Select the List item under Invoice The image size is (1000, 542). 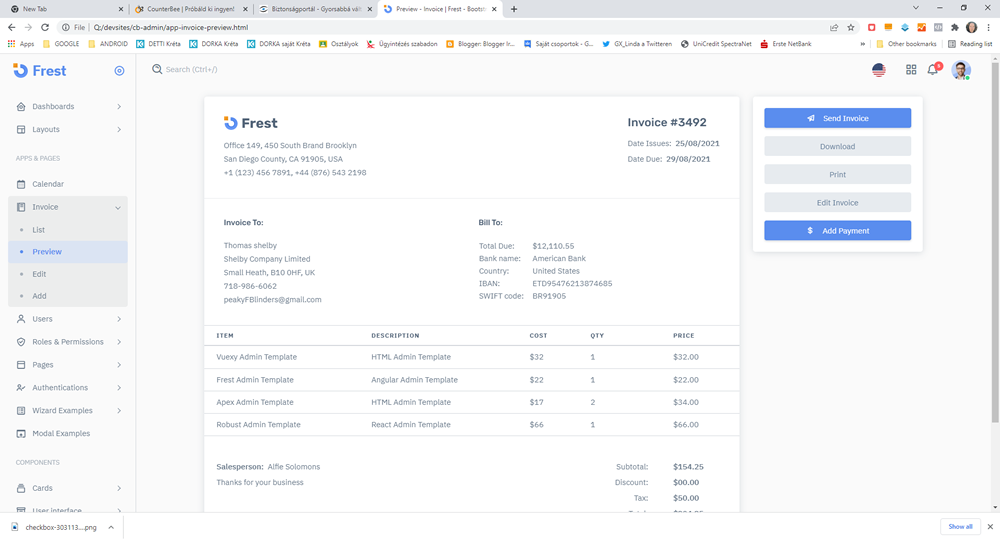(x=39, y=230)
